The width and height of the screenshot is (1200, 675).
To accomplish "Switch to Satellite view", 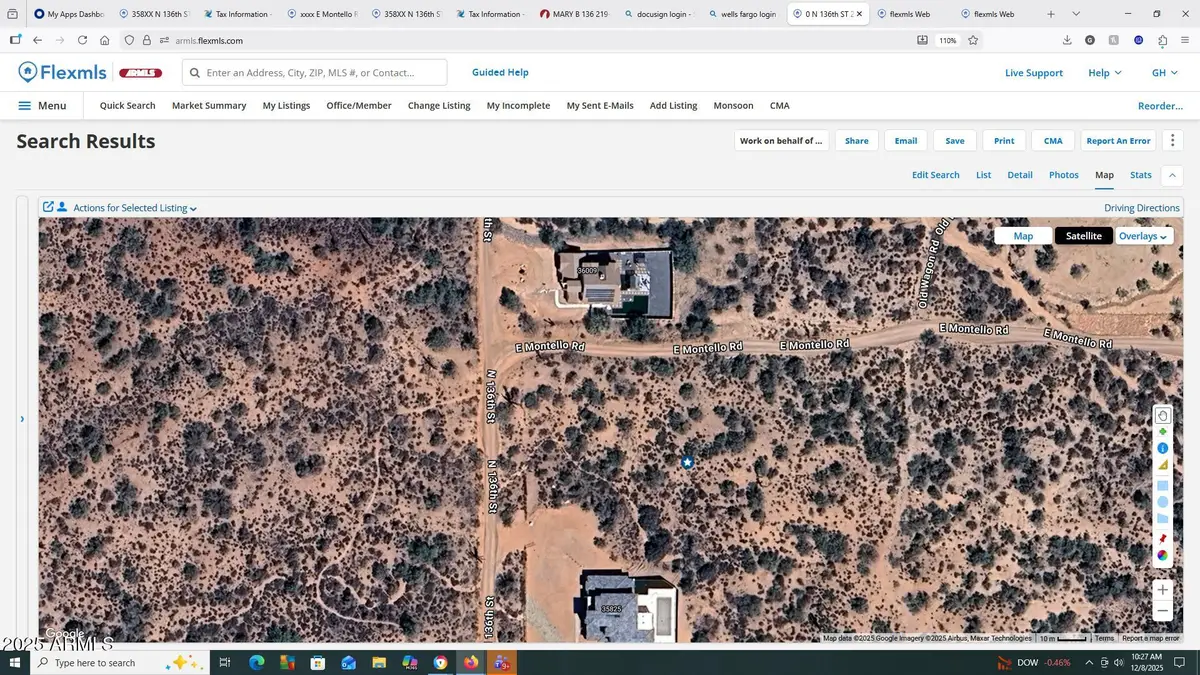I will pos(1083,235).
